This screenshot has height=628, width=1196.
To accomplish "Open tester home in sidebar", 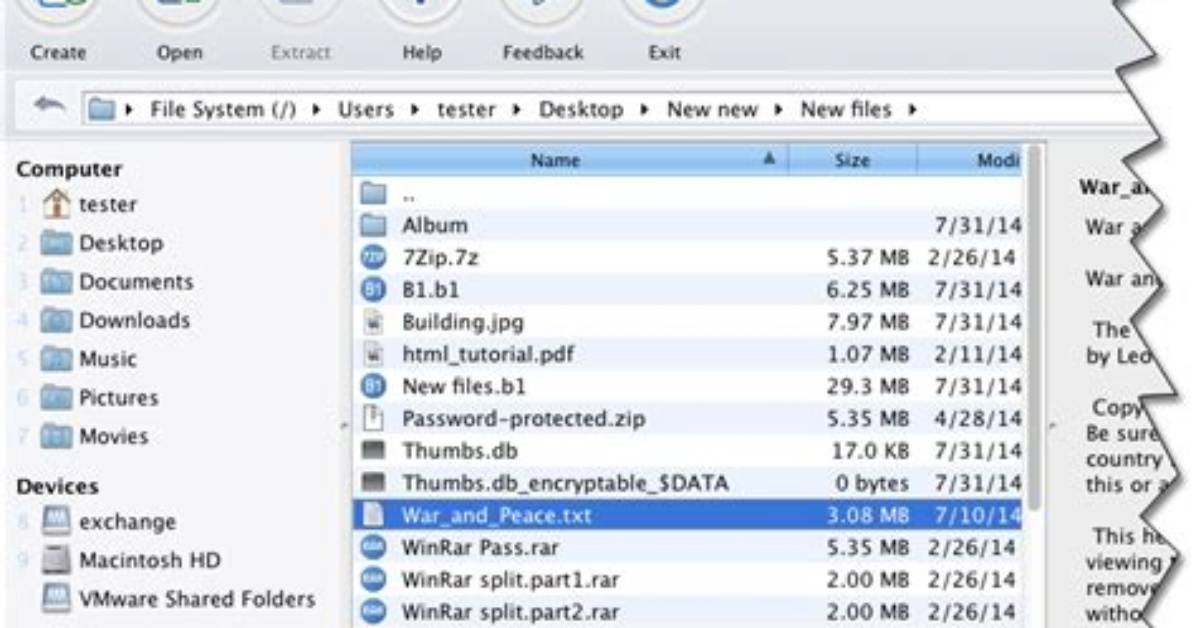I will point(90,205).
